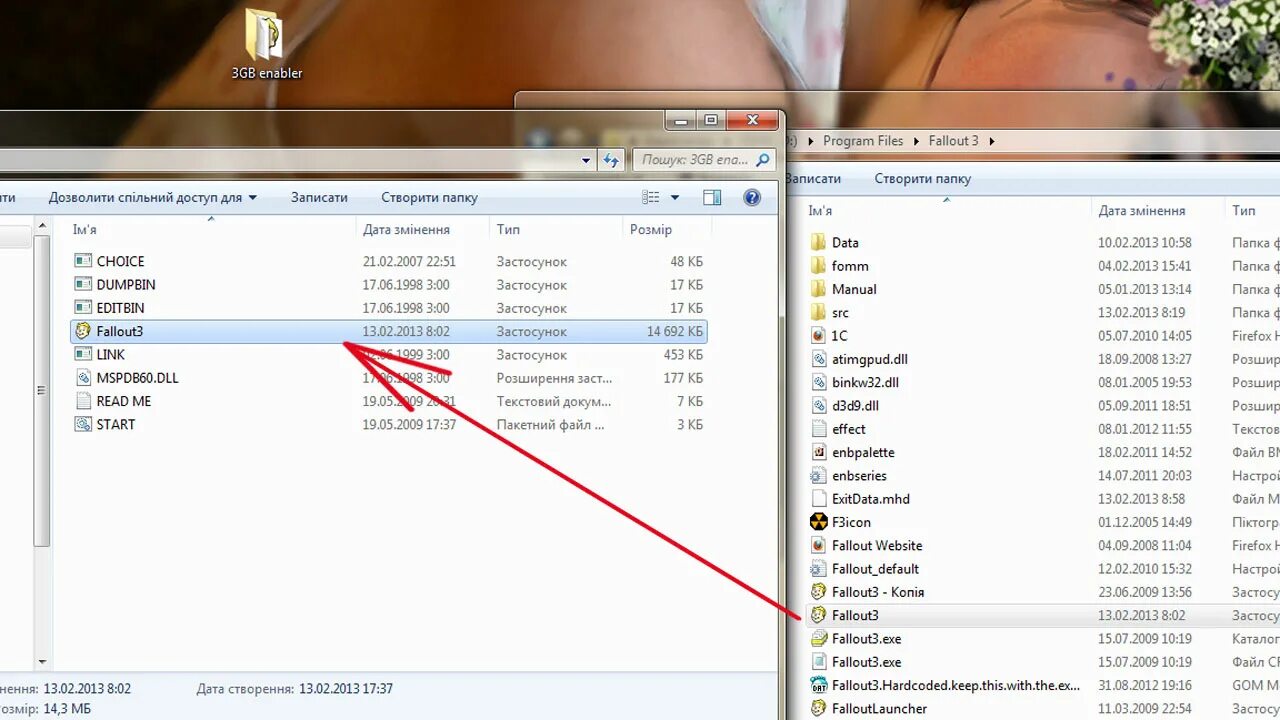Click the Fallout 3 breadcrumb
1280x720 pixels.
(x=953, y=141)
